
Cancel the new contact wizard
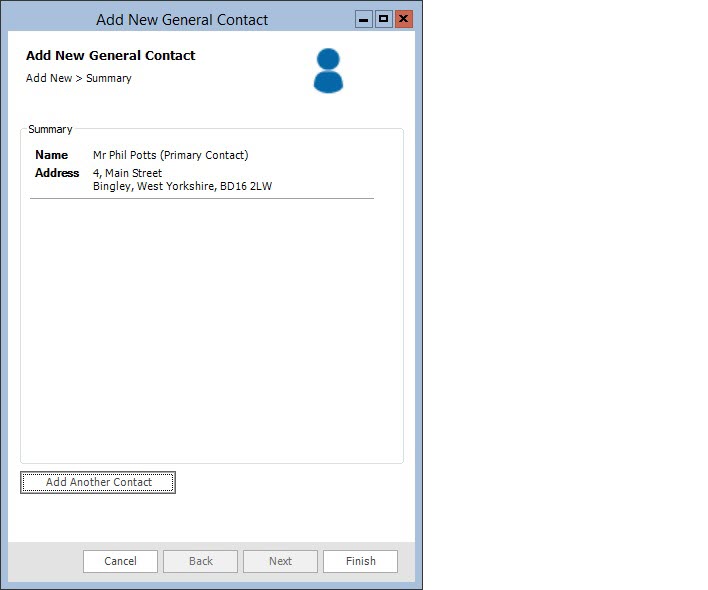pyautogui.click(x=120, y=561)
